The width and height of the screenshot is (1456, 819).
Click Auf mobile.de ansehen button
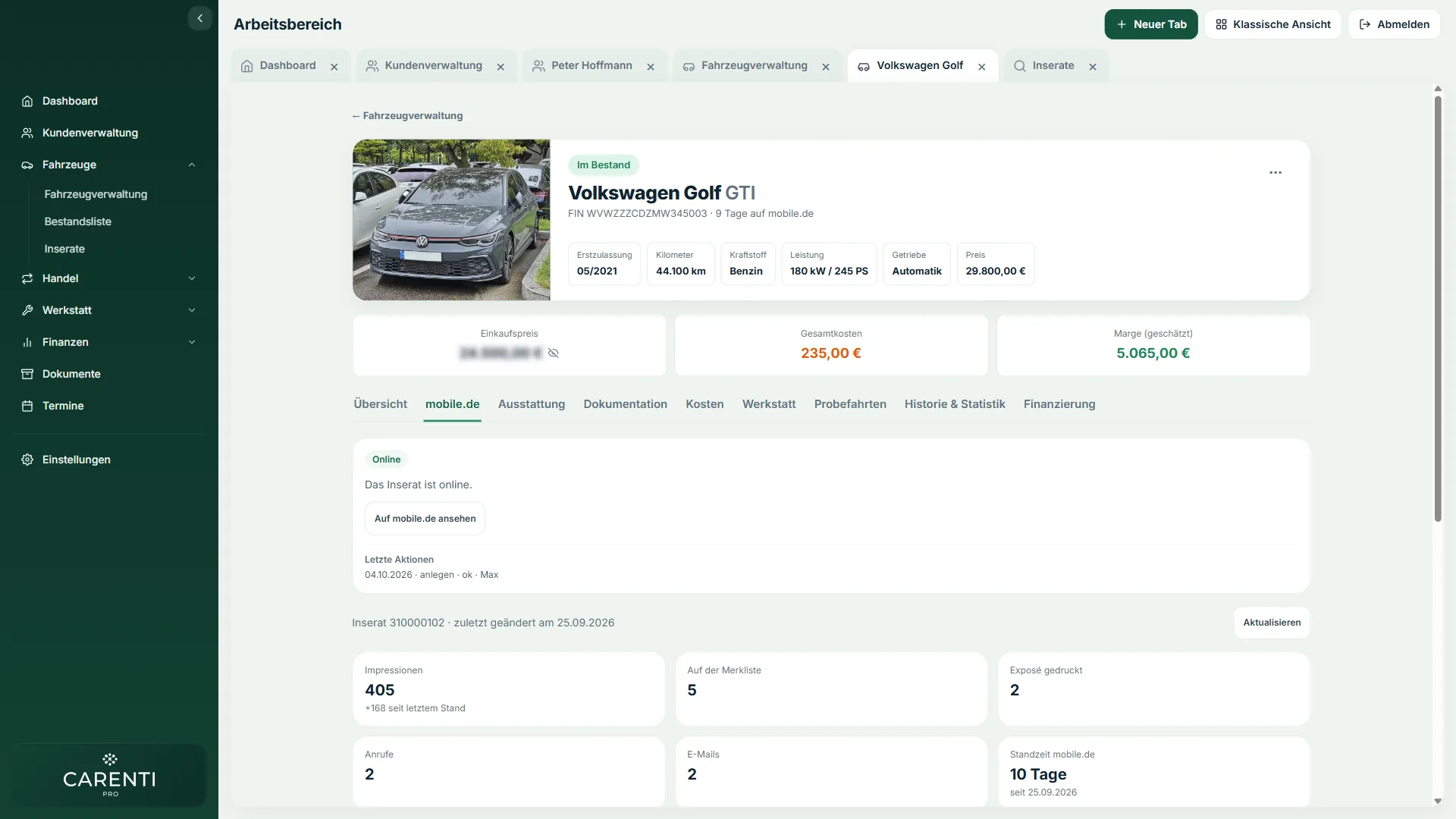click(x=425, y=519)
